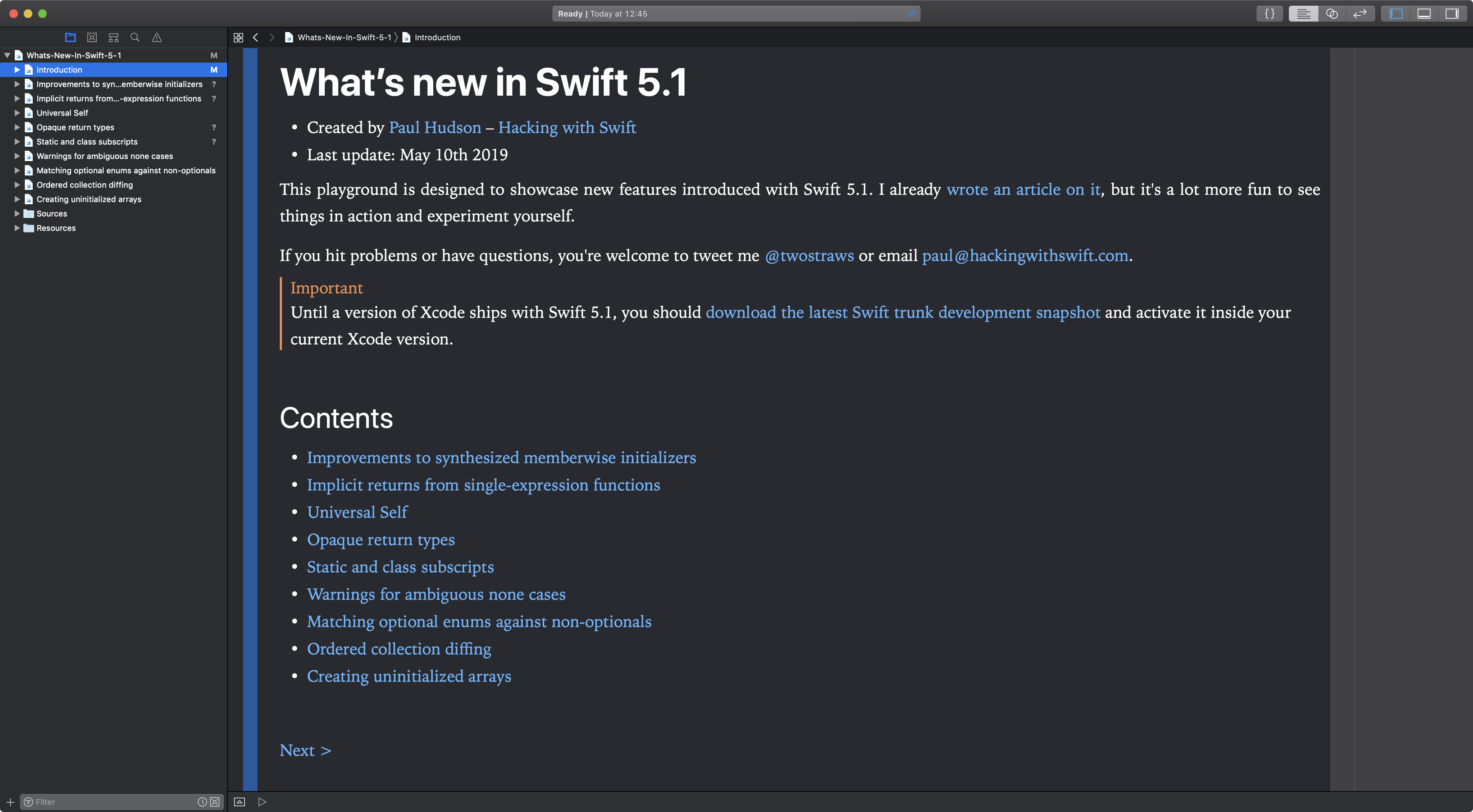
Task: Open the source control navigator icon
Action: pos(91,37)
